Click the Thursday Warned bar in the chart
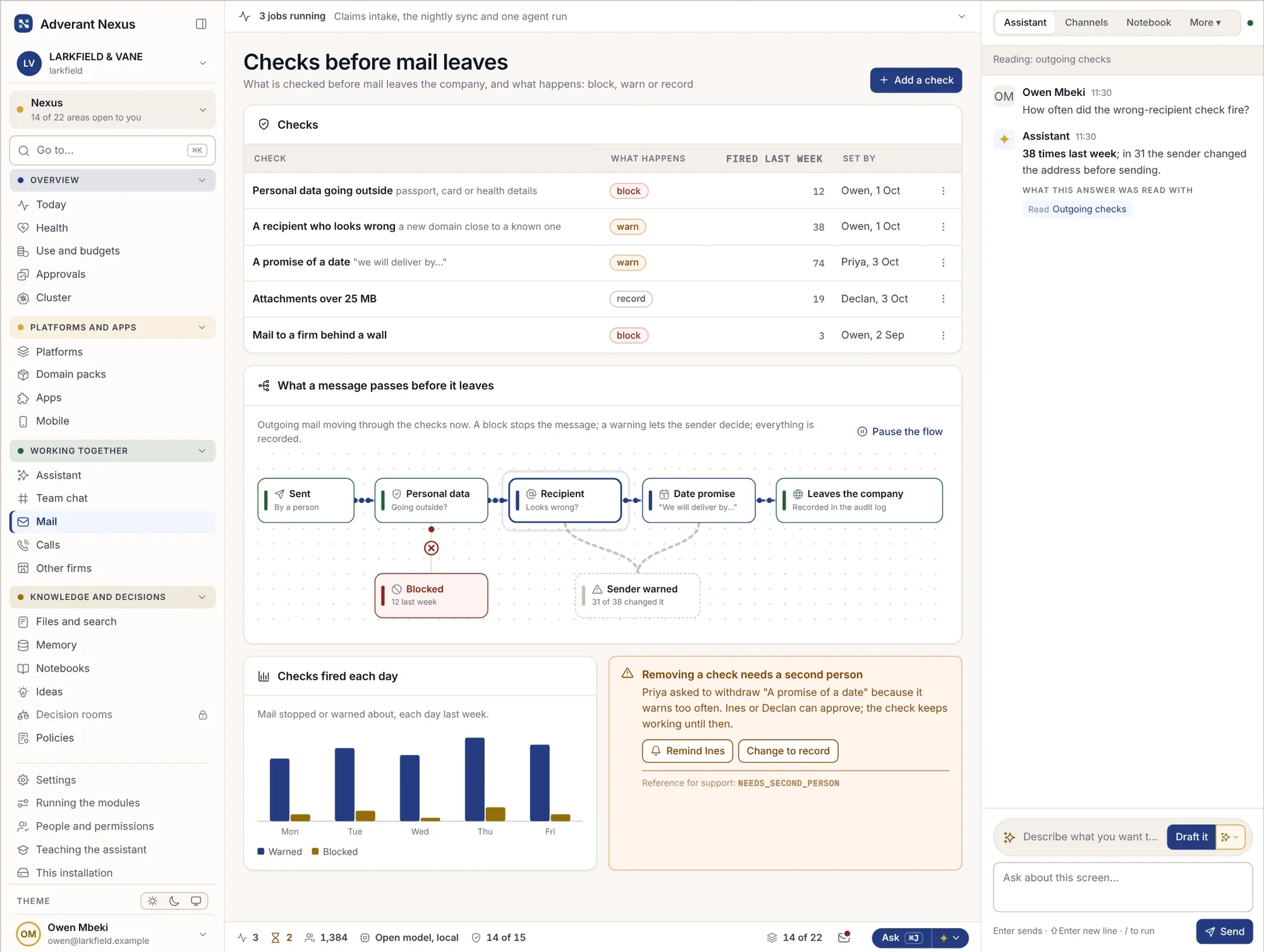This screenshot has height=952, width=1264. [x=475, y=779]
